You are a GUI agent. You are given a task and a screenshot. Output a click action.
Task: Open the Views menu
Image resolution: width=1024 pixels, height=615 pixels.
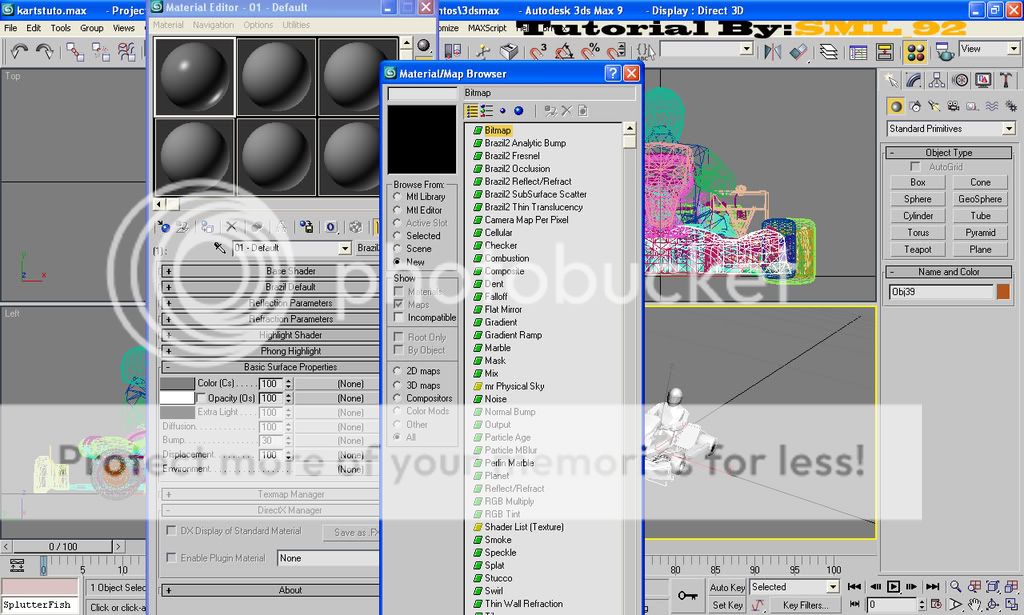pos(123,28)
